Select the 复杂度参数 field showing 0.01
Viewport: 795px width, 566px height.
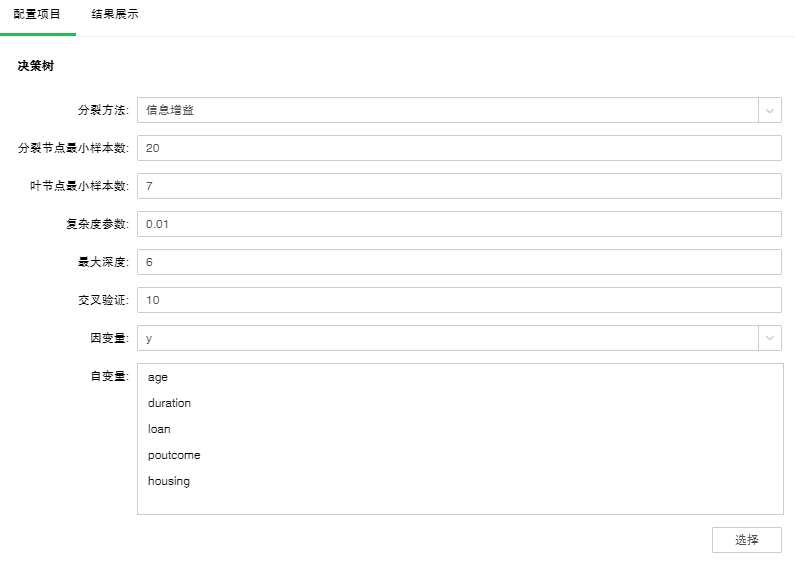pos(458,224)
